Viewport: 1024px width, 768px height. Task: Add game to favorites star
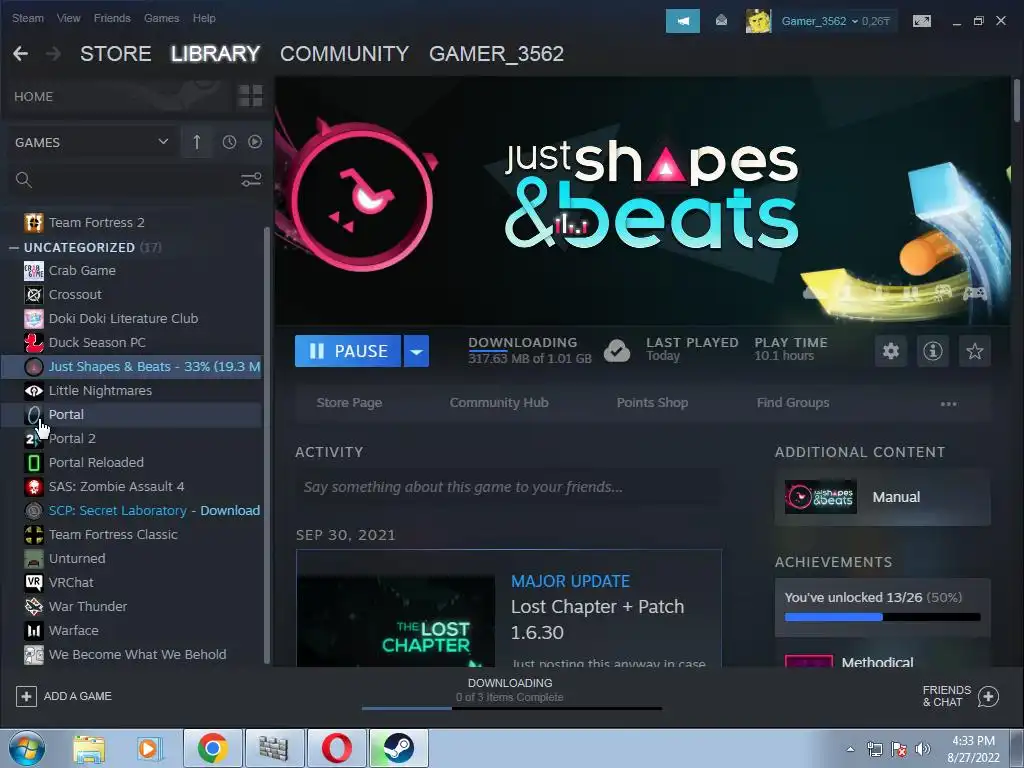(x=974, y=351)
